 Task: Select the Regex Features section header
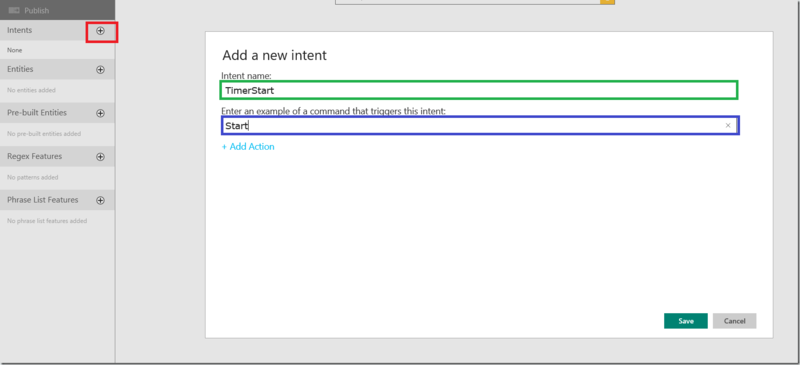57,157
